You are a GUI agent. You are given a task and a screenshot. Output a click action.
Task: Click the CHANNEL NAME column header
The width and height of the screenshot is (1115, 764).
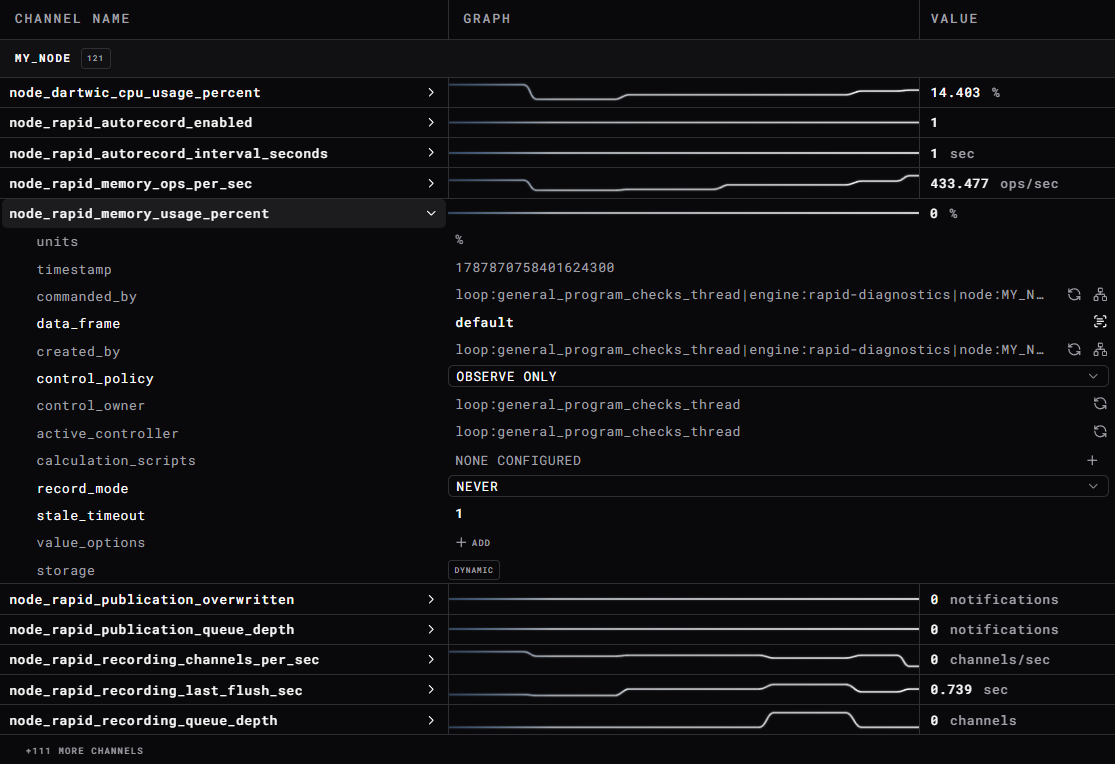coord(72,18)
